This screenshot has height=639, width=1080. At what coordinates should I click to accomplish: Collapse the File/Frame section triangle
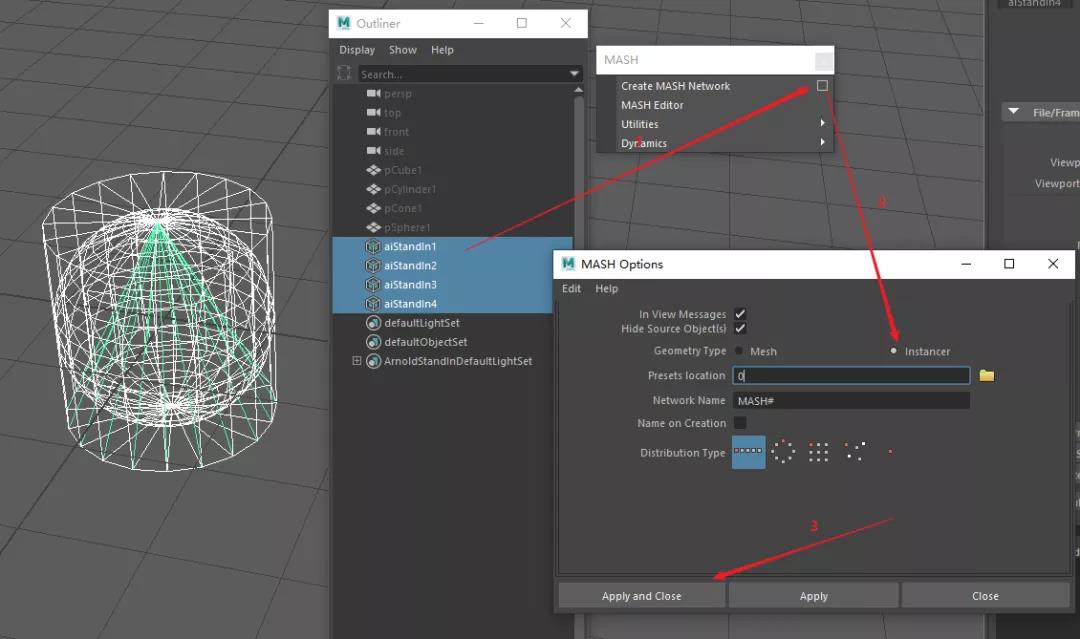(x=1013, y=112)
